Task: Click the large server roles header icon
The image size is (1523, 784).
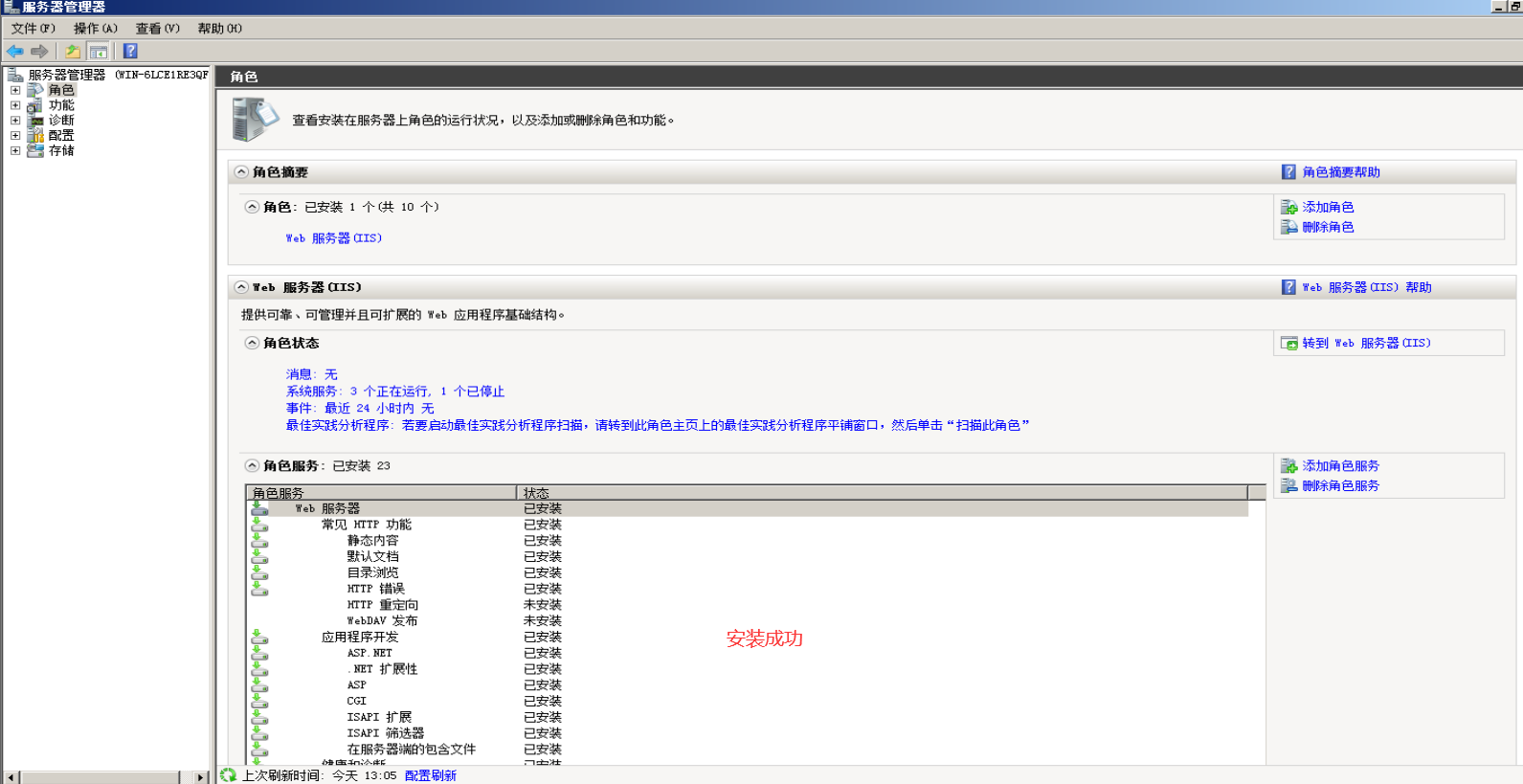Action: (x=255, y=120)
